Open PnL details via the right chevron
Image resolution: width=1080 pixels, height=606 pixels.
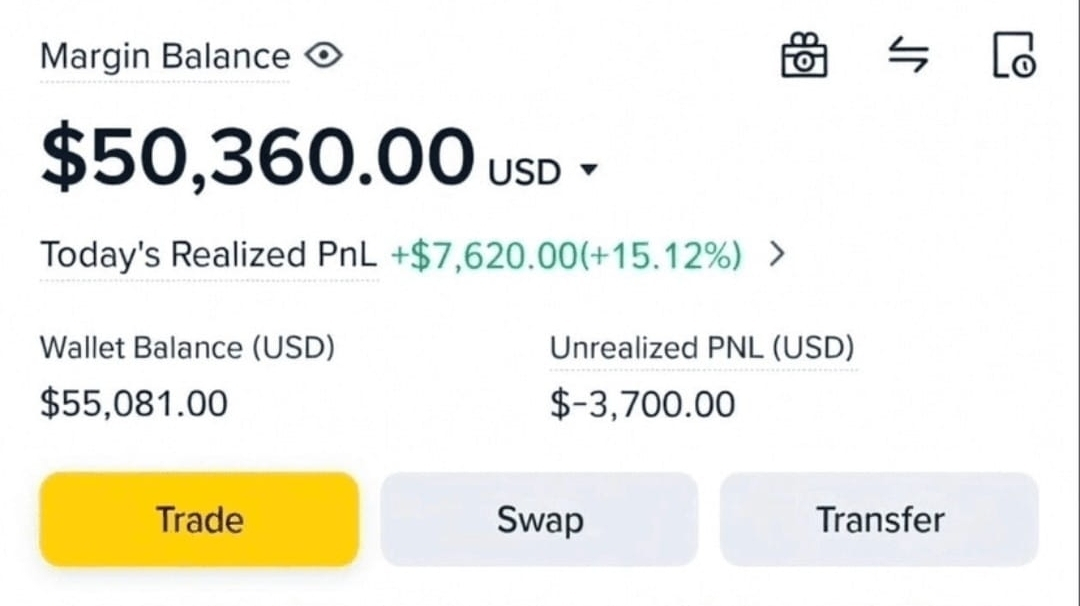[x=777, y=255]
